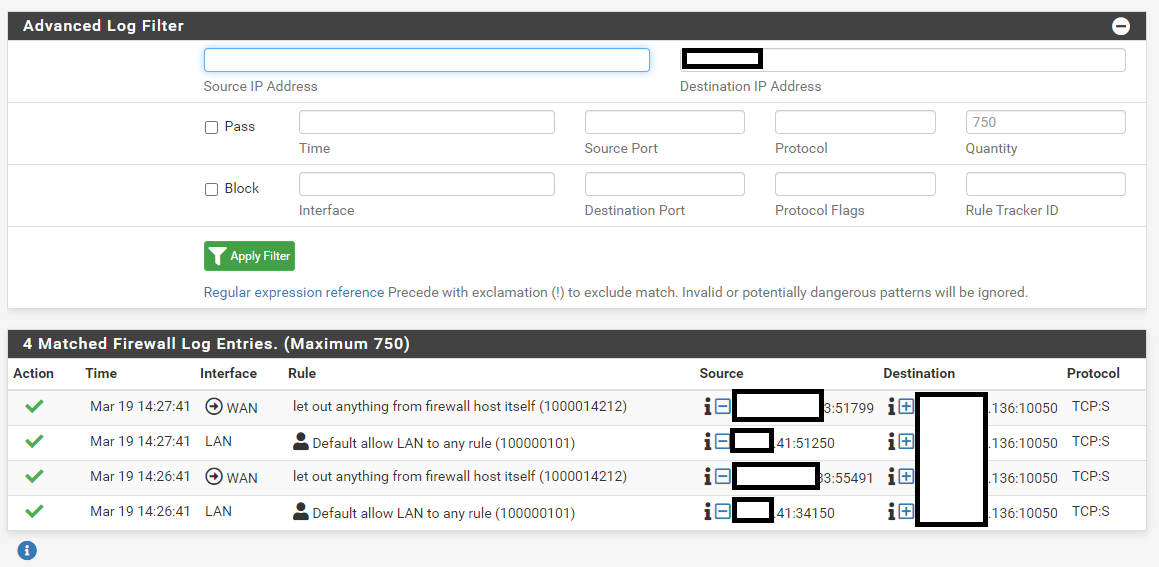Click the 'let out anything' rule text at 14:26:41

[460, 476]
